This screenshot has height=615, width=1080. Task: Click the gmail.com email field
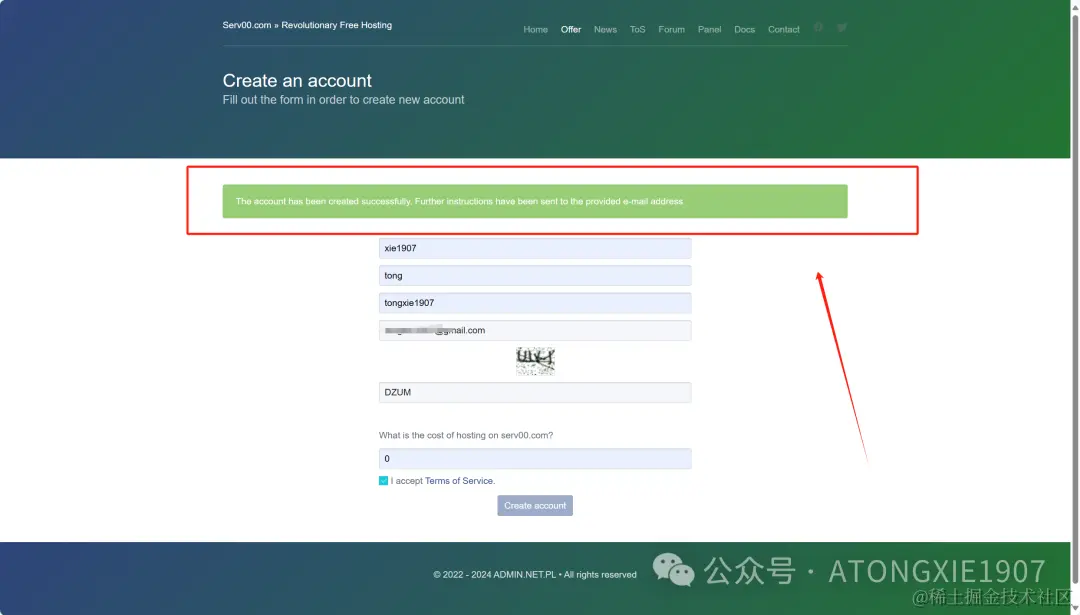pos(534,331)
